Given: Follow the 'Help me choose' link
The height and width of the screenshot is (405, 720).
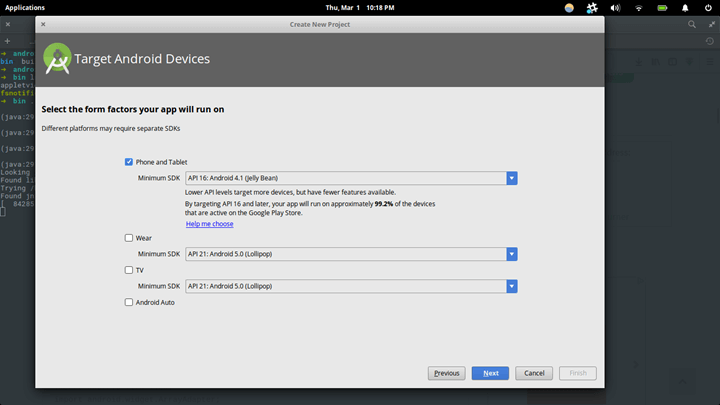Looking at the screenshot, I should [x=209, y=224].
